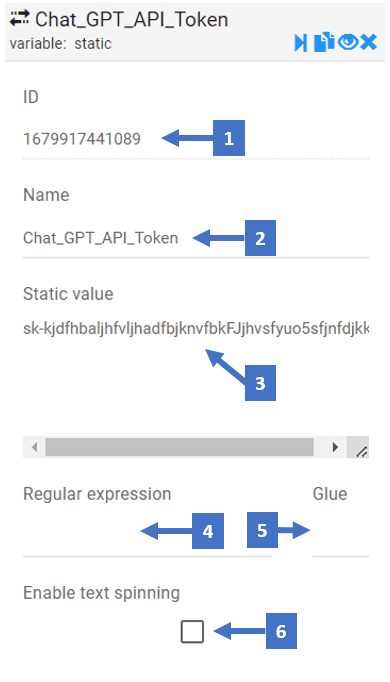Remove variable using the X icon
Image resolution: width=390 pixels, height=682 pixels.
pos(369,42)
